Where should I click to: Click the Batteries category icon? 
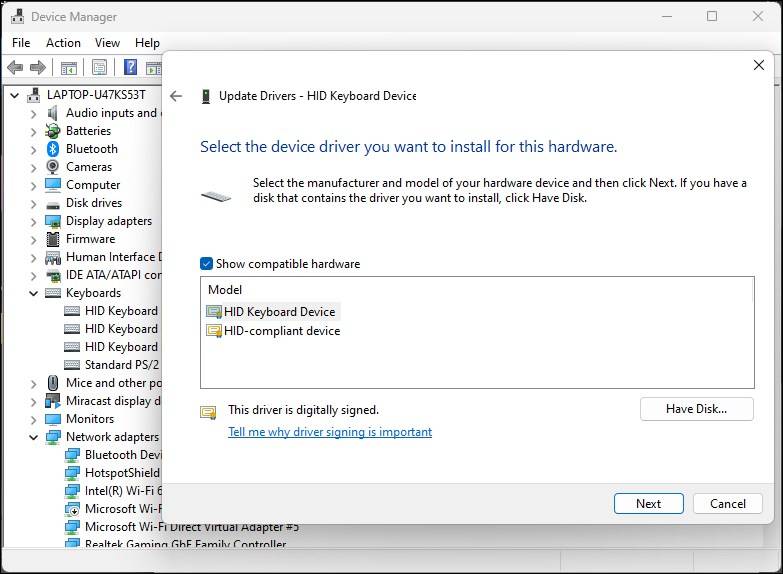53,131
